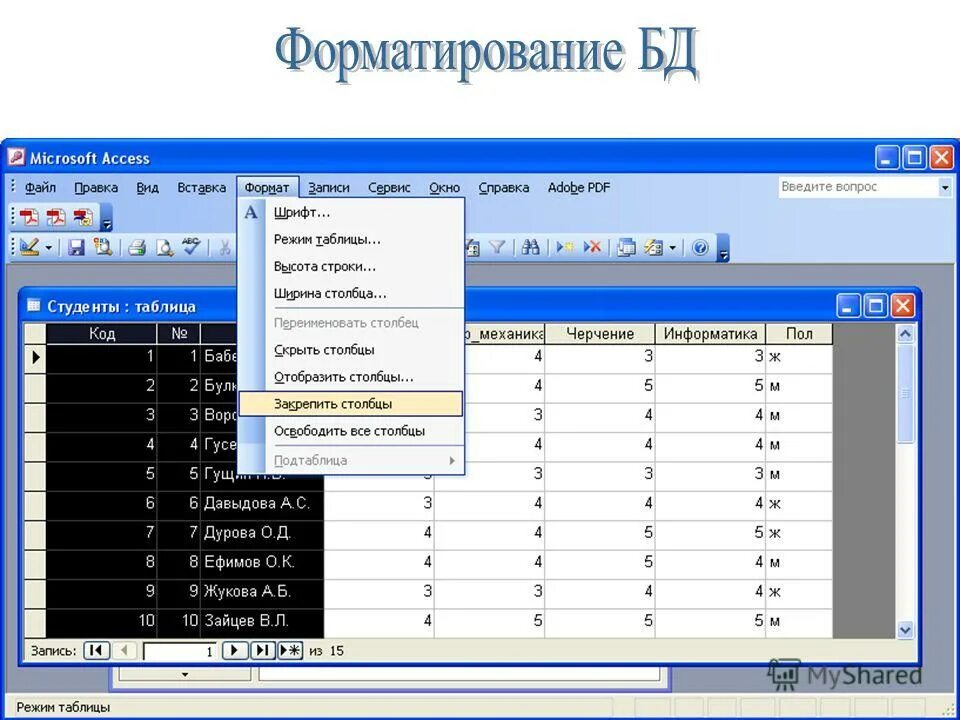
Task: Click the Find binoculars icon
Action: (531, 247)
